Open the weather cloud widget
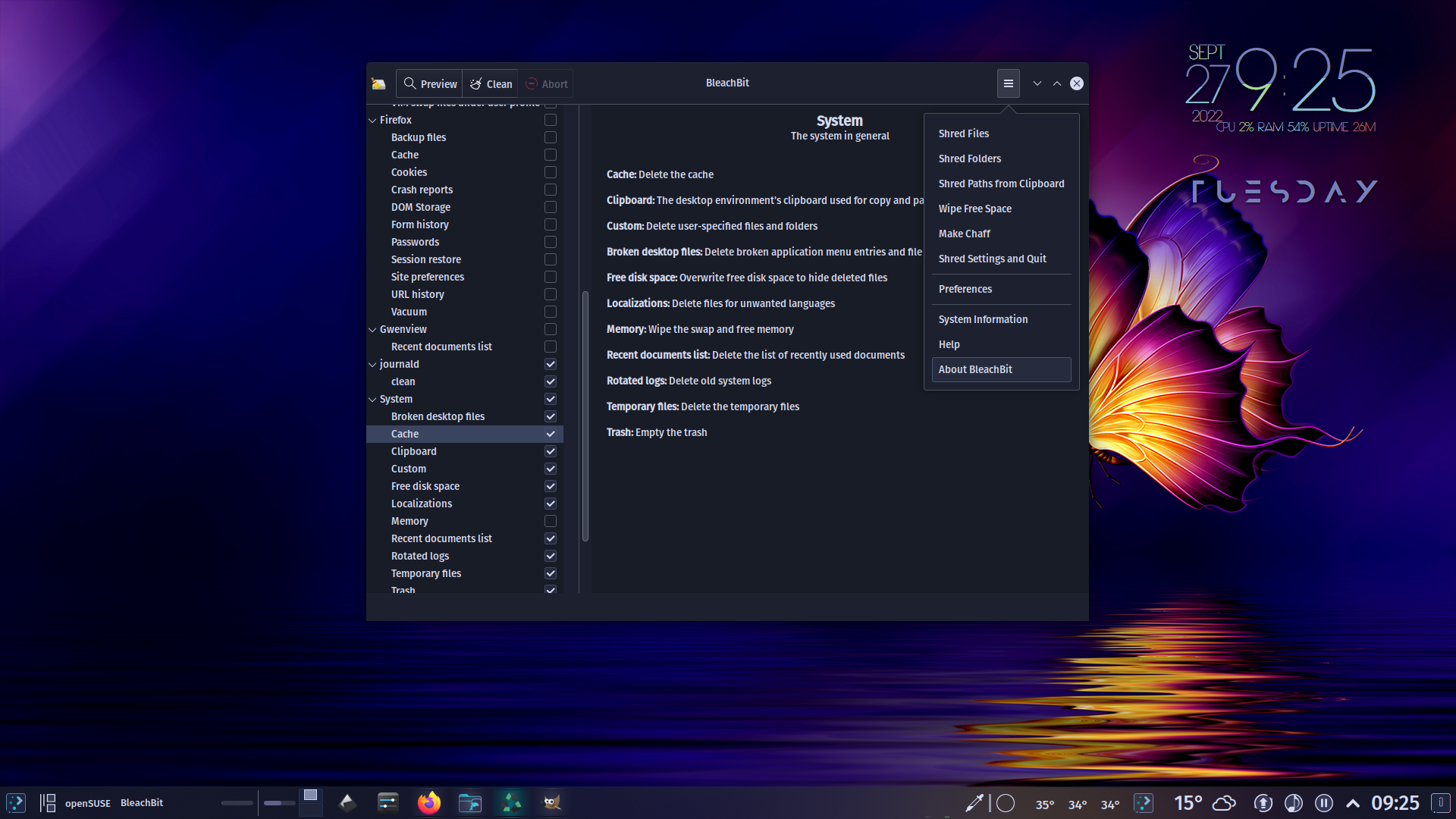 [x=1224, y=803]
